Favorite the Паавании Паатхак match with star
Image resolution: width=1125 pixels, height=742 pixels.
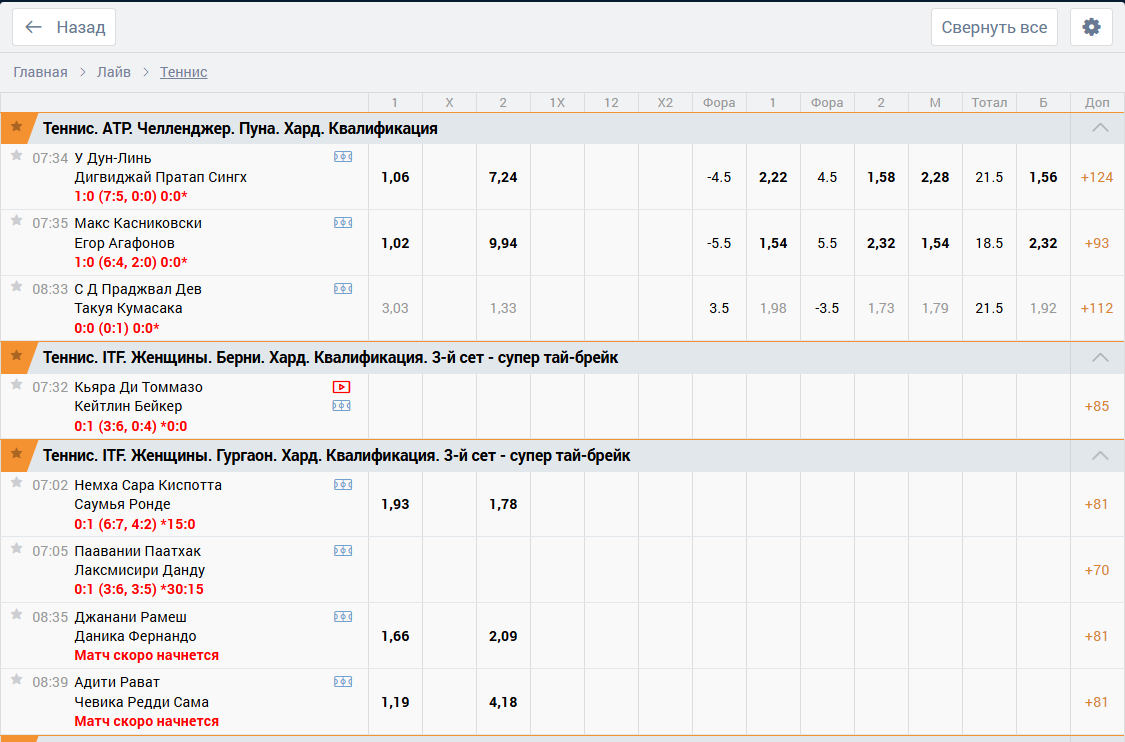click(x=16, y=549)
